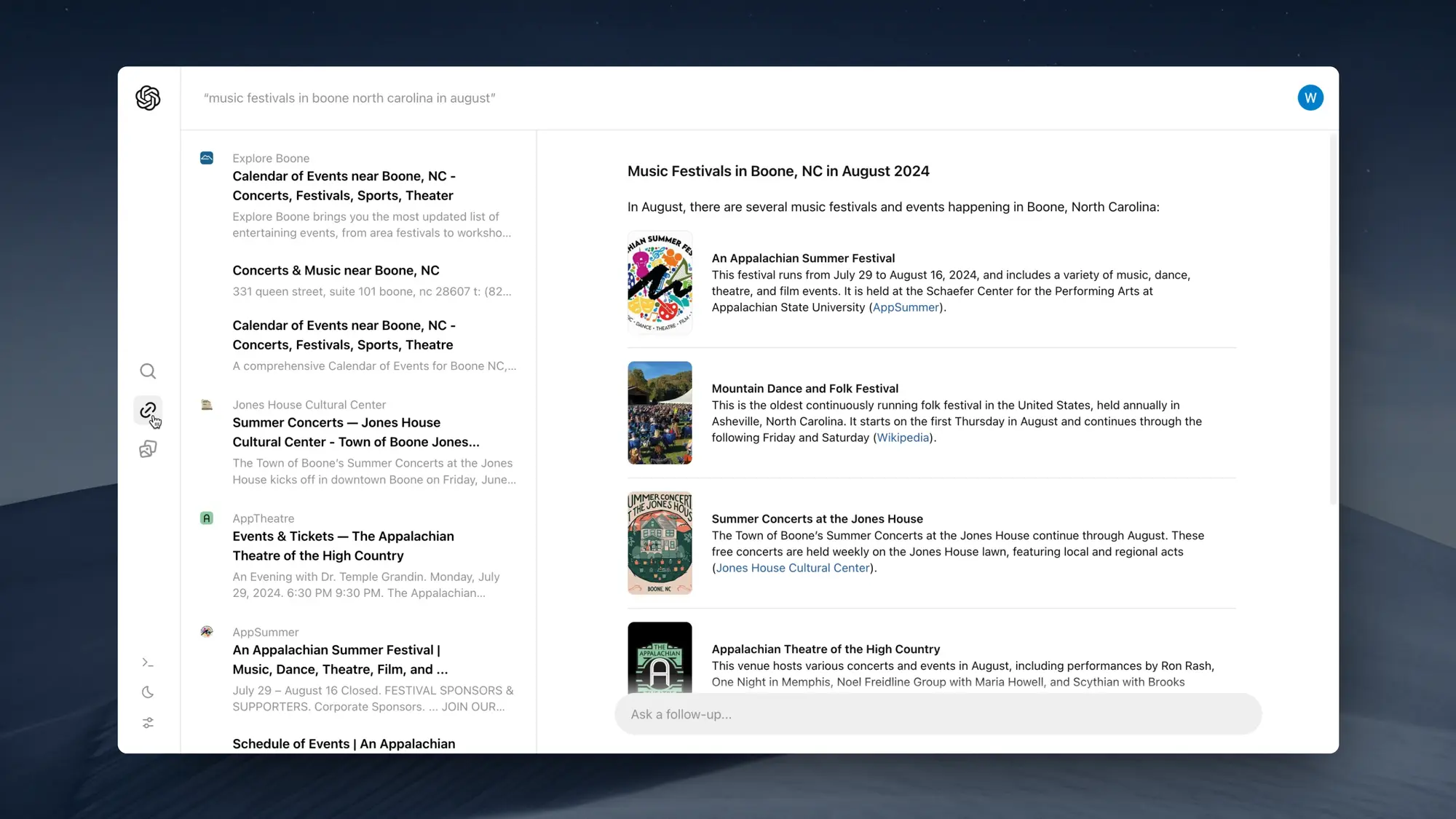The image size is (1456, 819).
Task: Click the blue W profile avatar
Action: (x=1310, y=98)
